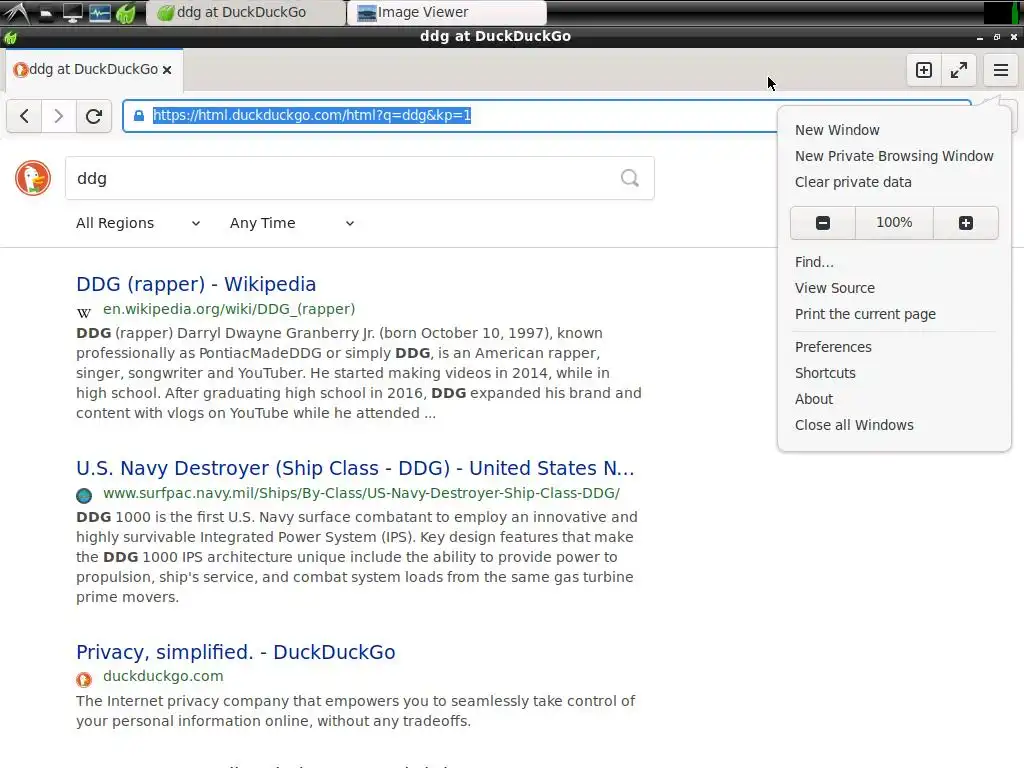Click DuckDuckGo favicon beside duckduckgo.com
Viewport: 1024px width, 768px height.
click(x=84, y=680)
